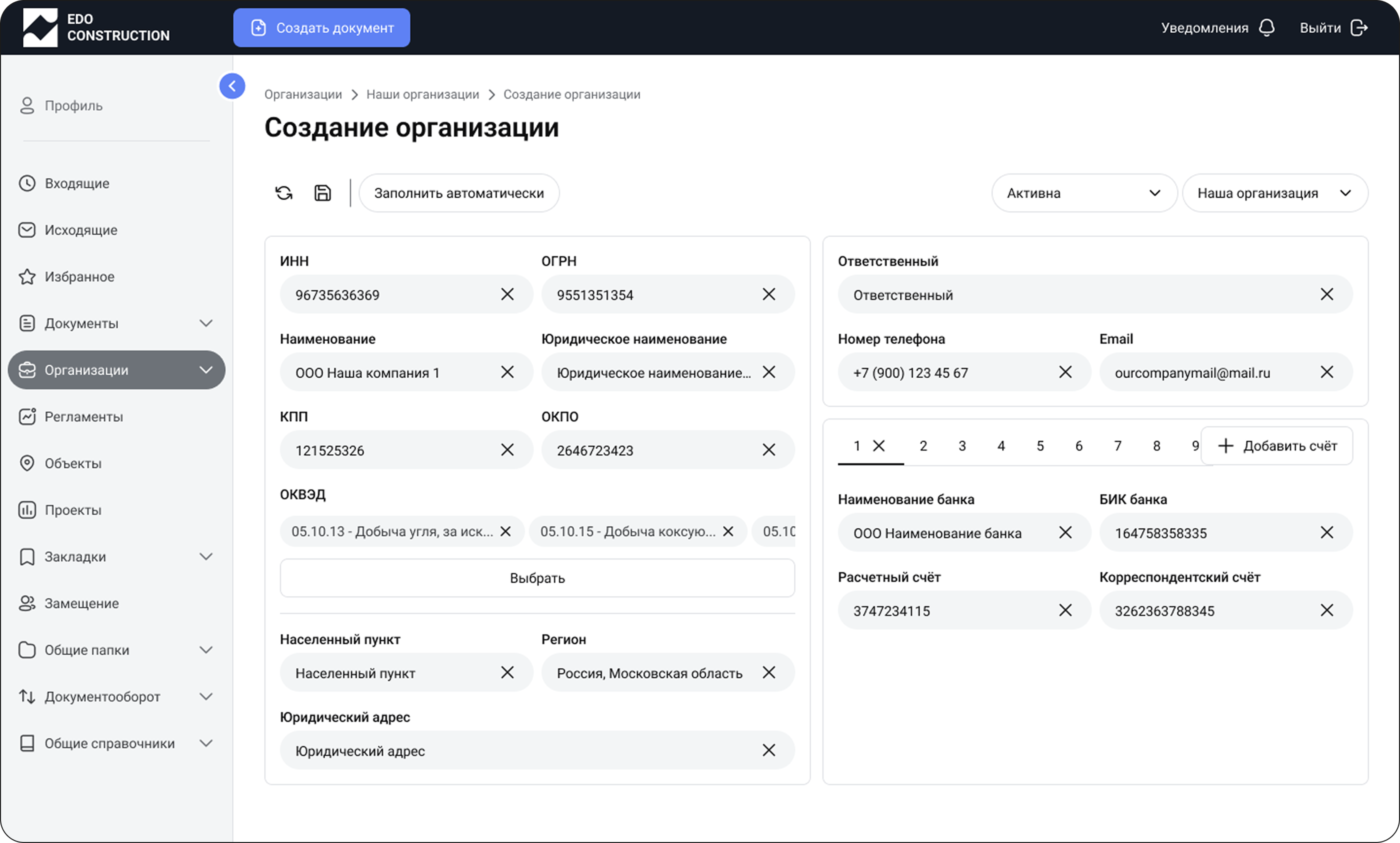Switch to account tab 5
Screen dimensions: 1400x843
tap(1040, 446)
